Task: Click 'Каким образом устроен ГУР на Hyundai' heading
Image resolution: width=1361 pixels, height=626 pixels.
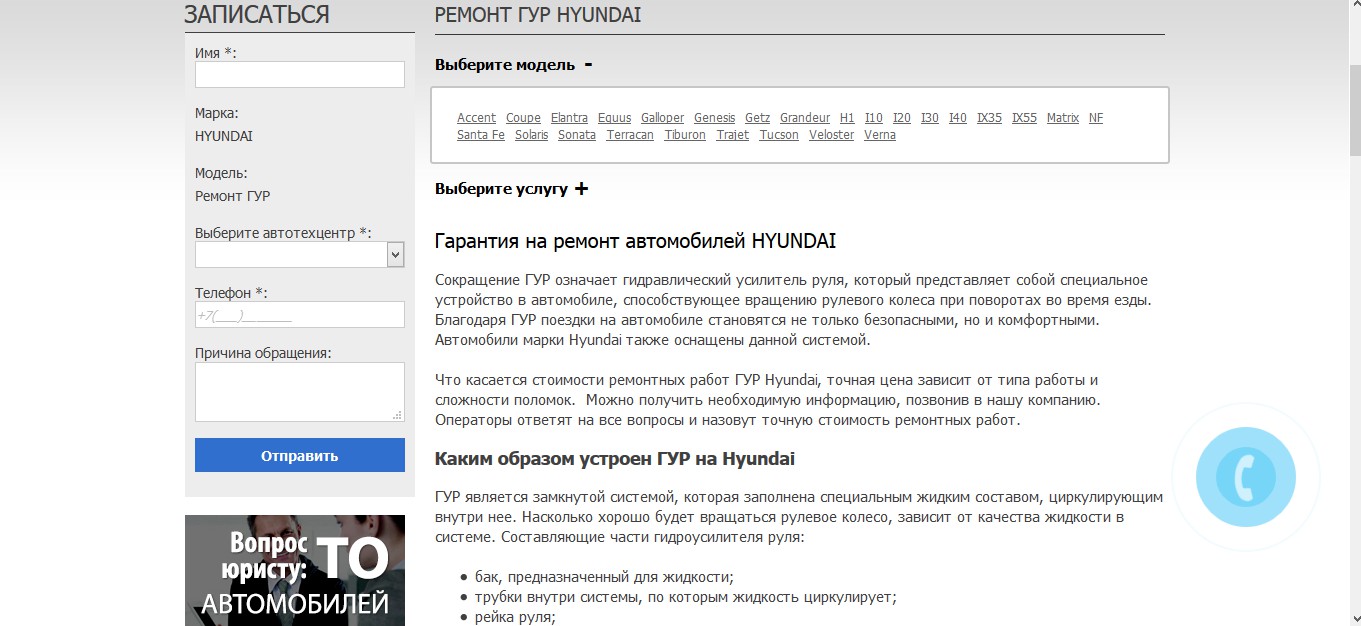Action: tap(615, 459)
